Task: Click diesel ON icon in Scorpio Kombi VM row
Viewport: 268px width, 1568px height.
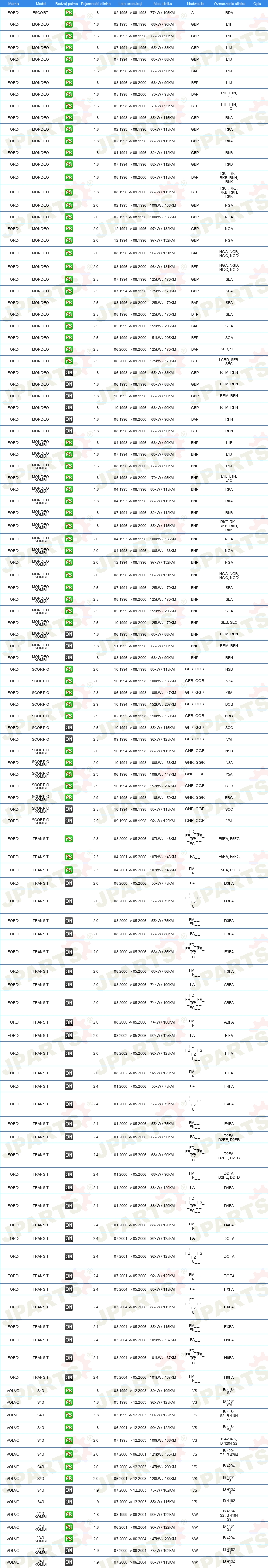Action: (69, 821)
